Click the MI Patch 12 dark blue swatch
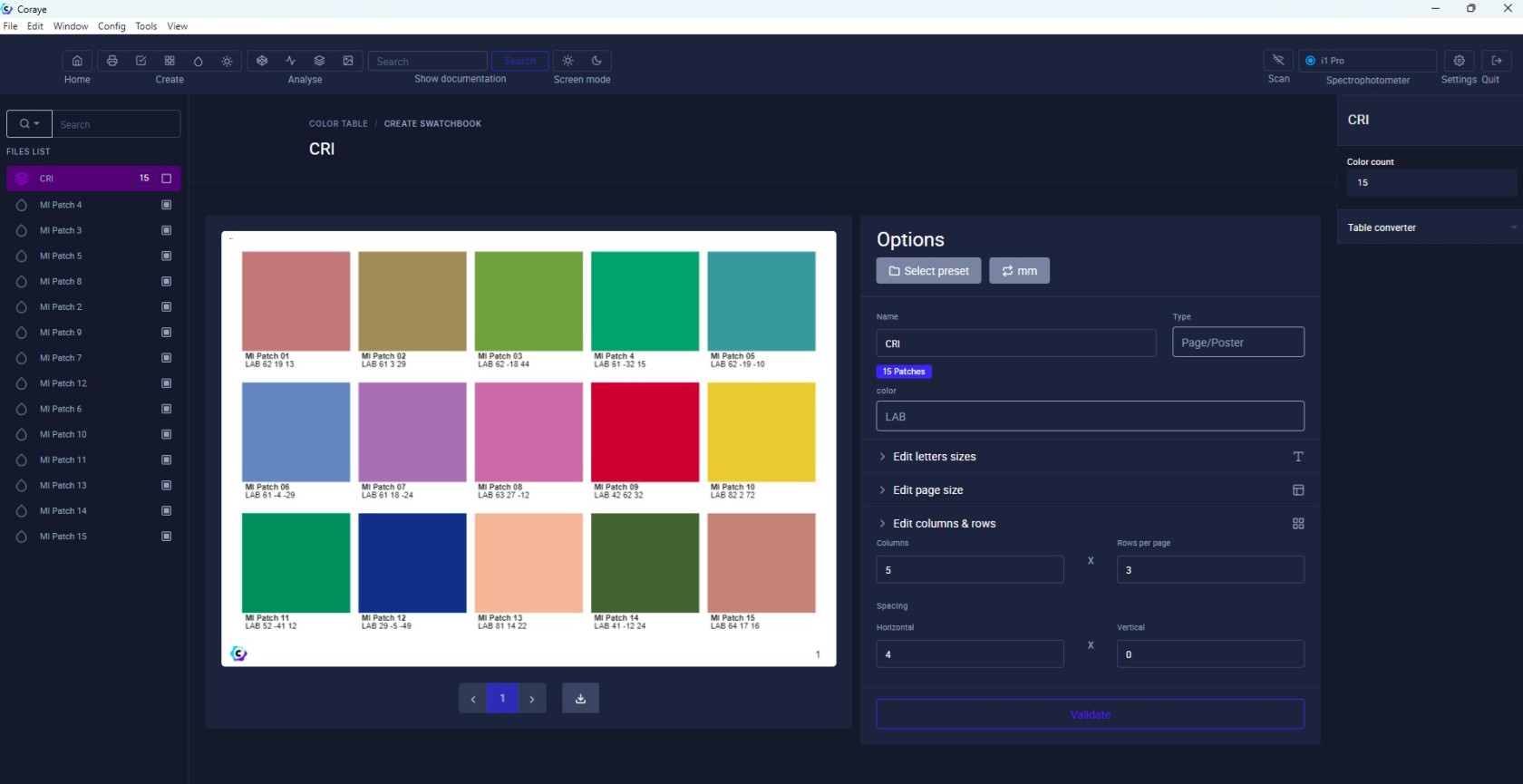 pos(412,563)
